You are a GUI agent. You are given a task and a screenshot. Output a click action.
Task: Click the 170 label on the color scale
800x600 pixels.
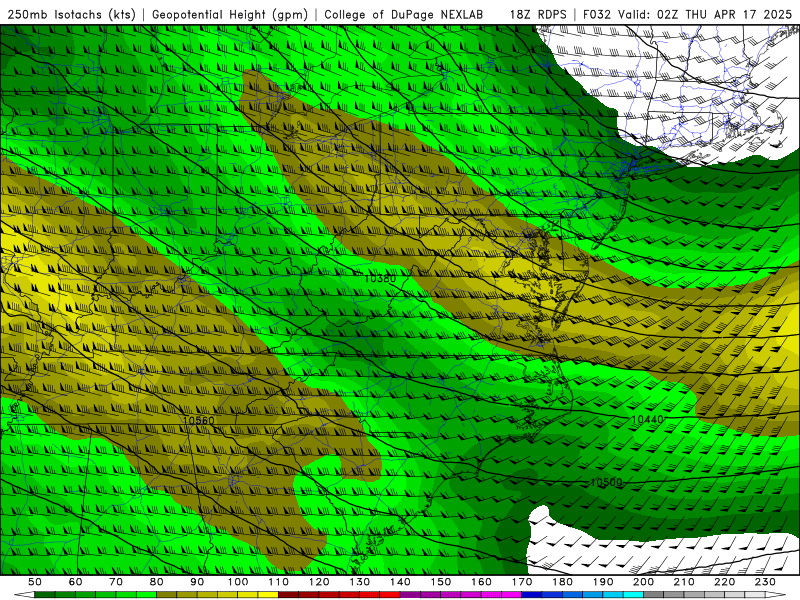tap(521, 582)
